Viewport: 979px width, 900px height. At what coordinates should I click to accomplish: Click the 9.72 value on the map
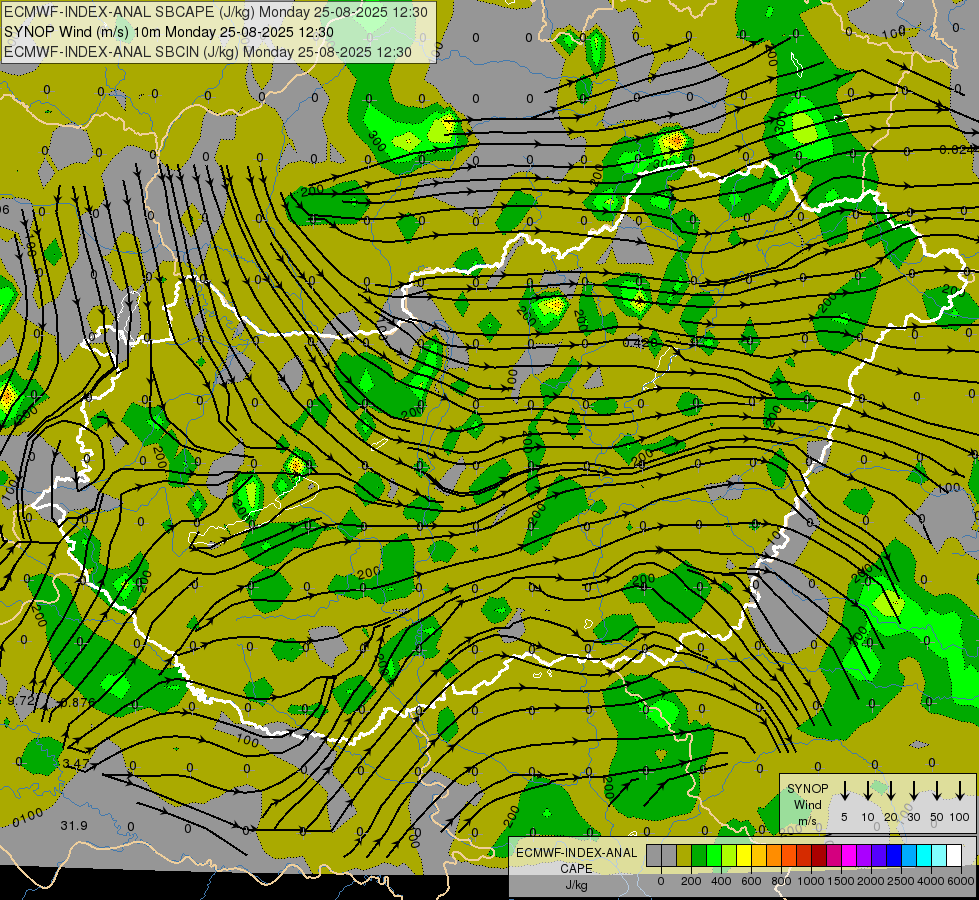pyautogui.click(x=21, y=701)
